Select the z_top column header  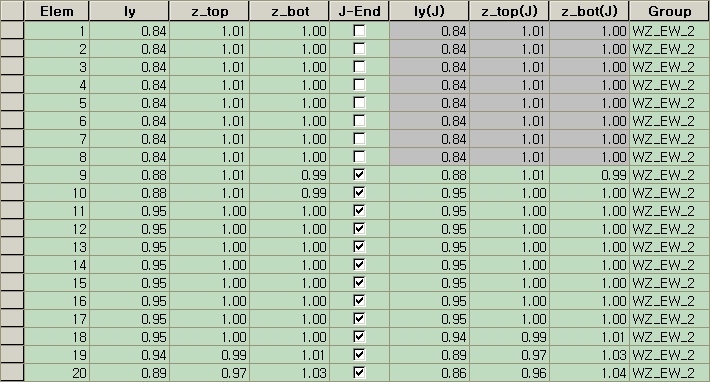point(209,11)
